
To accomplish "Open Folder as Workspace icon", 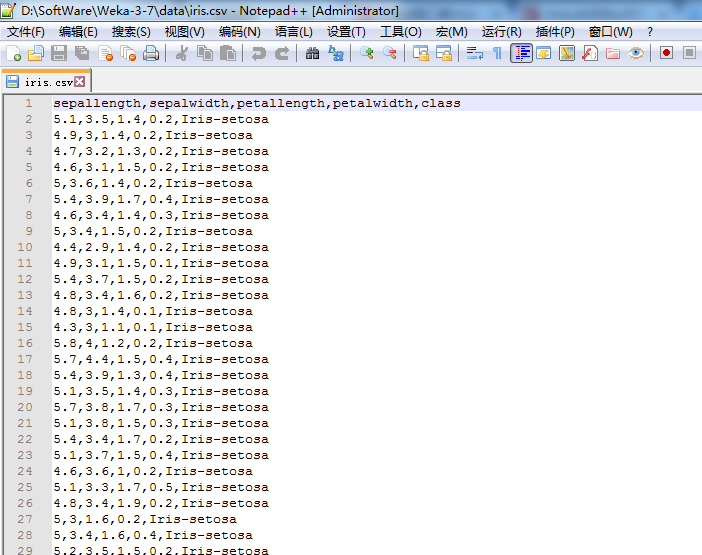I will tap(613, 53).
